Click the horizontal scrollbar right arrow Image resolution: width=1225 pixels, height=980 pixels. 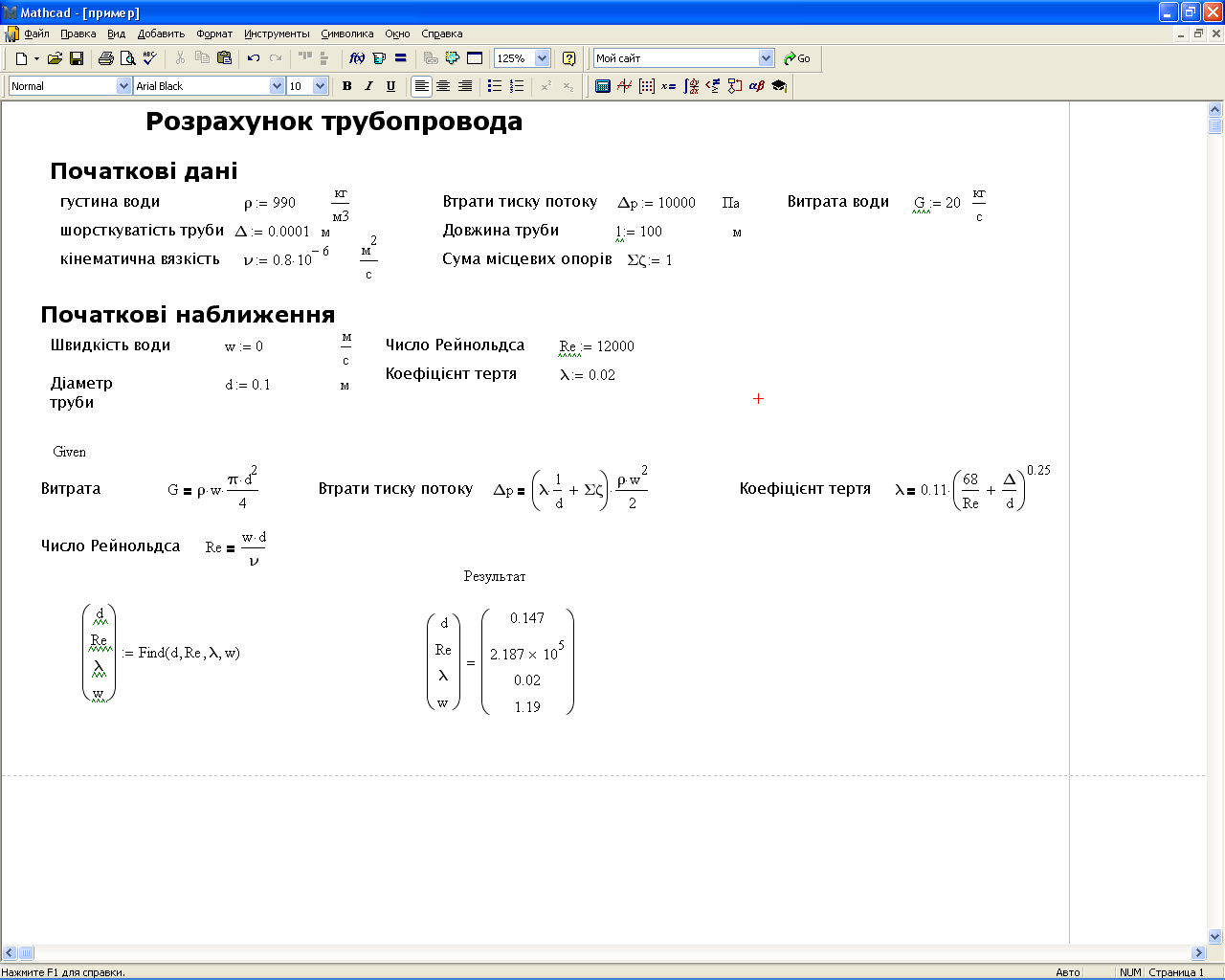1198,953
